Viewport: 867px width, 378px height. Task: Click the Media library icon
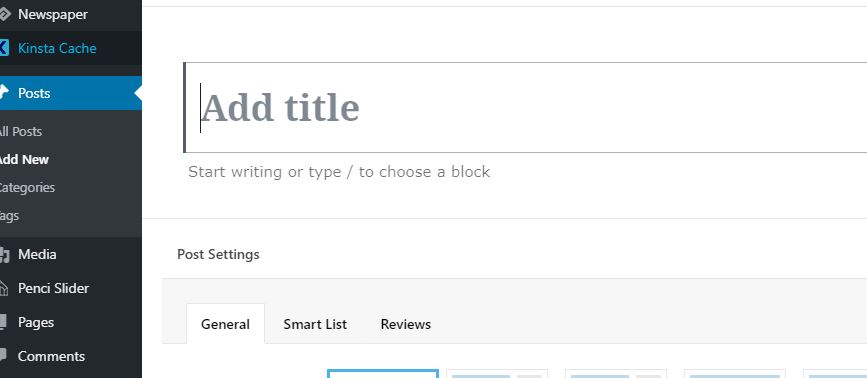pos(4,254)
